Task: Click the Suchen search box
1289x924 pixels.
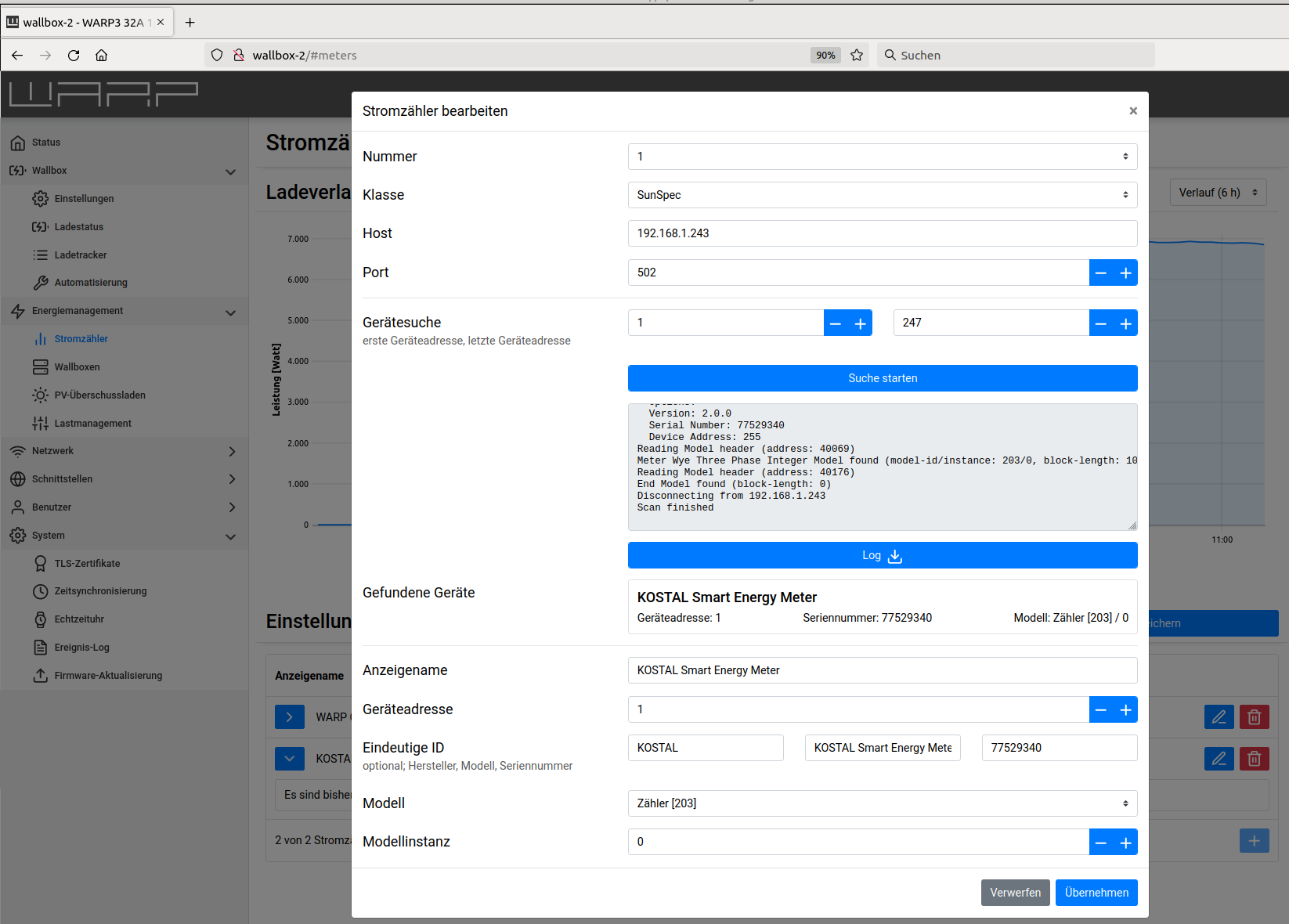Action: pyautogui.click(x=1016, y=55)
